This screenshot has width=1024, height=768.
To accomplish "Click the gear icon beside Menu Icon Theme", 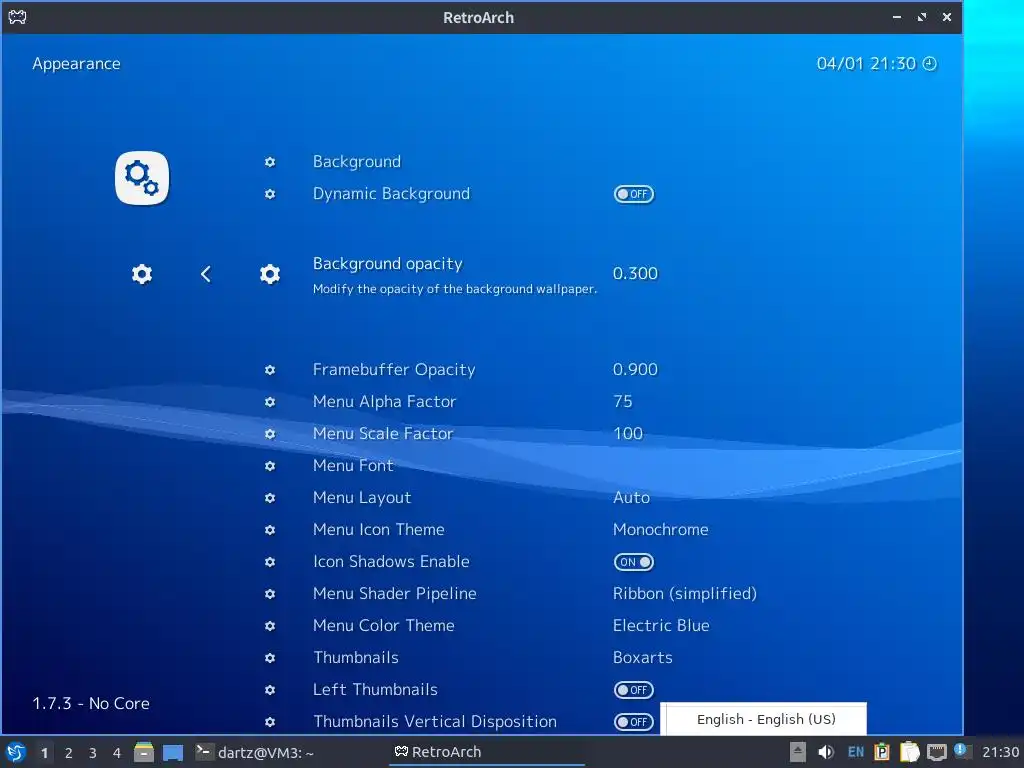I will coord(270,530).
